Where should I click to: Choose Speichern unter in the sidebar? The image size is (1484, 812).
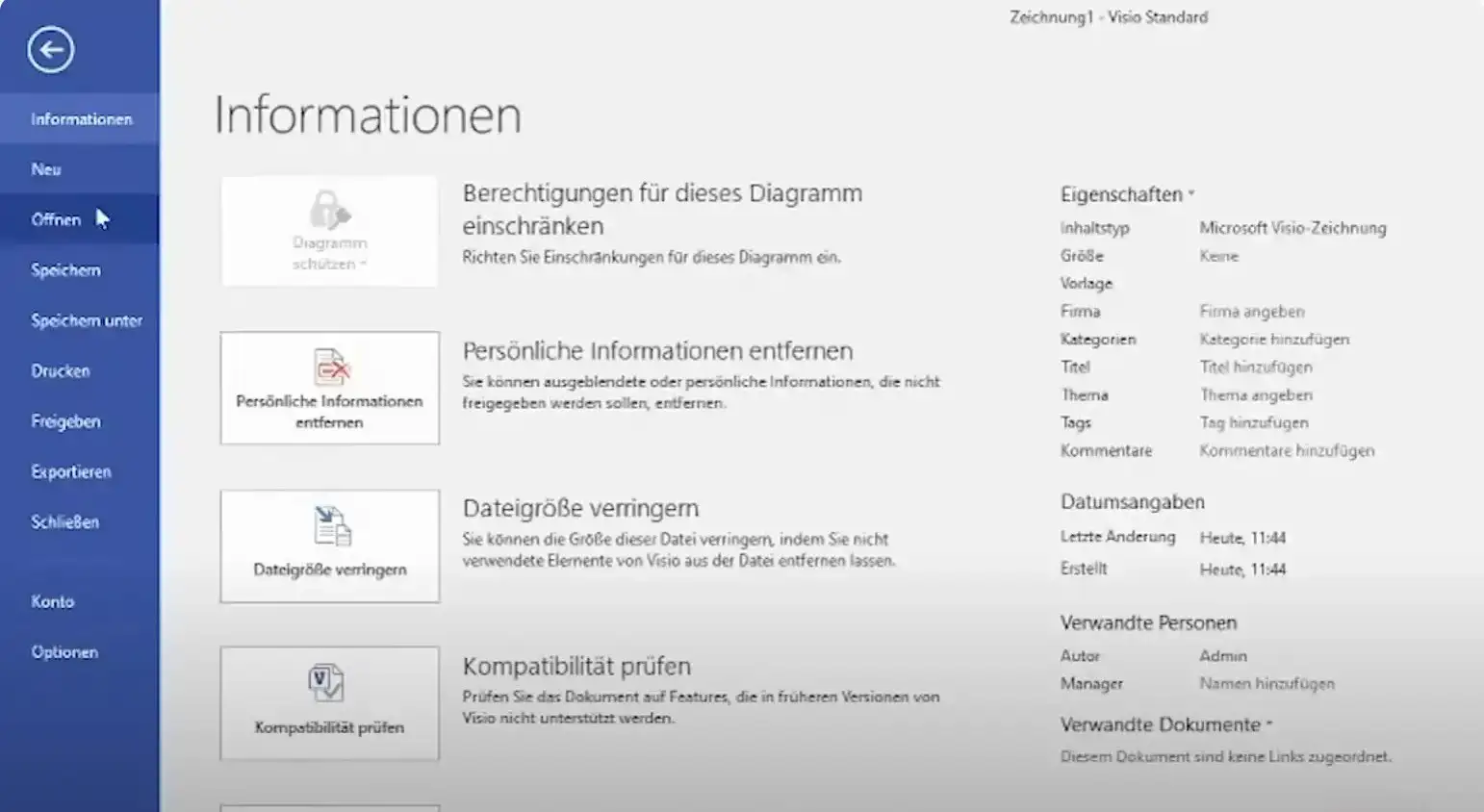coord(87,320)
